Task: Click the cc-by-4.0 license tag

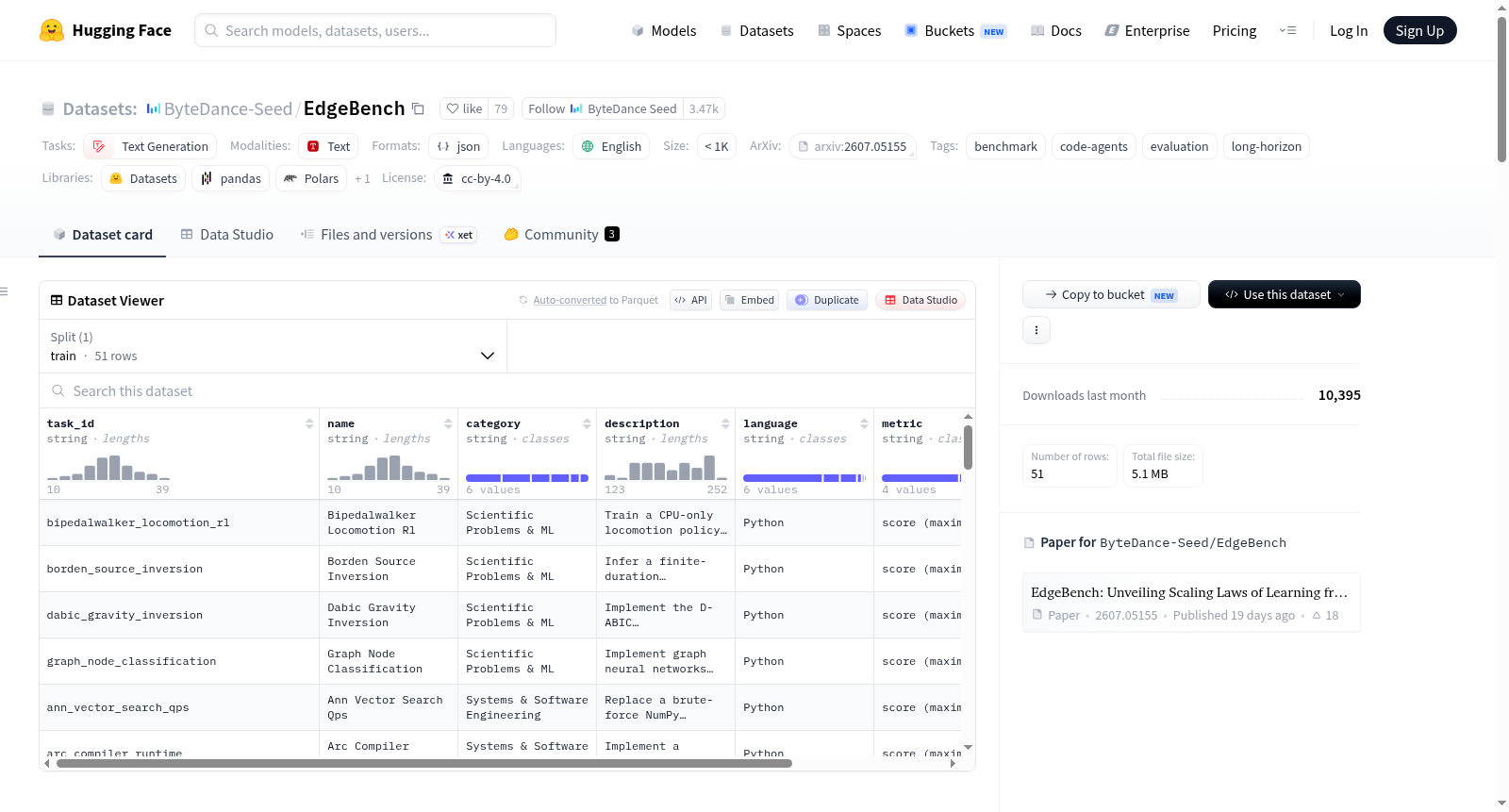Action: (477, 178)
